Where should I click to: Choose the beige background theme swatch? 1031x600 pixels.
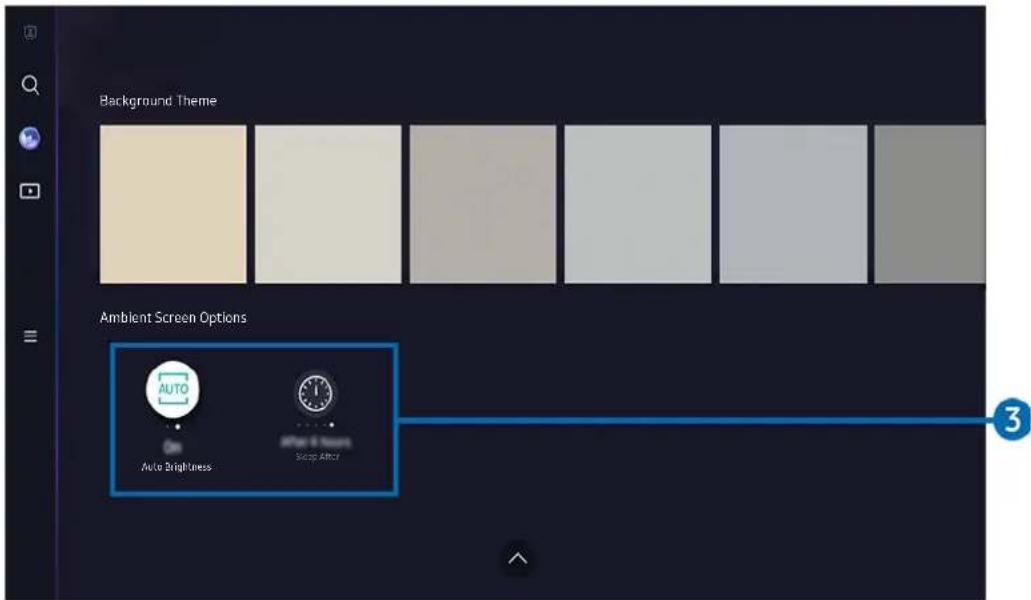pyautogui.click(x=173, y=204)
